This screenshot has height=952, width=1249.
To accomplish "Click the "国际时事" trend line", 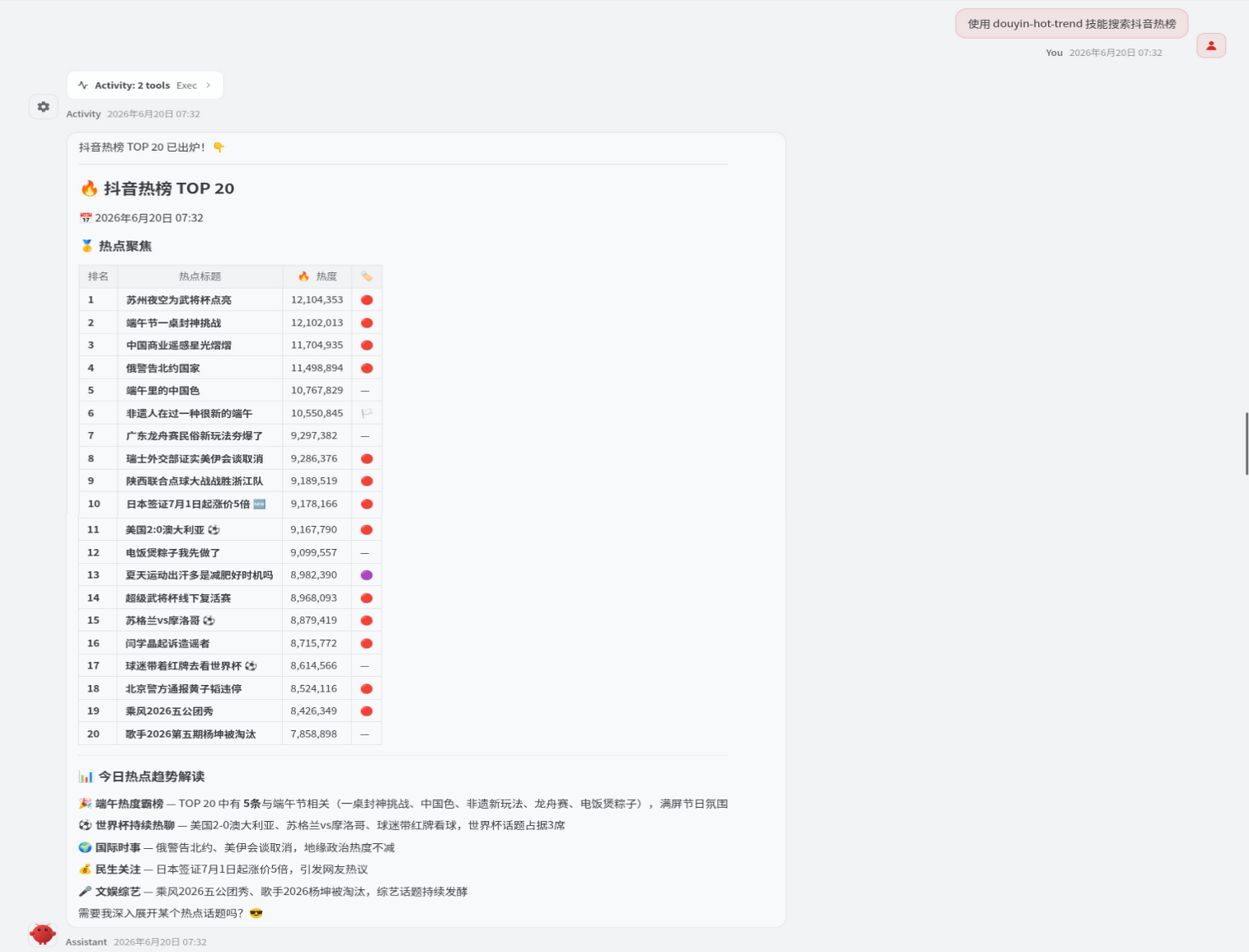I will tap(237, 847).
